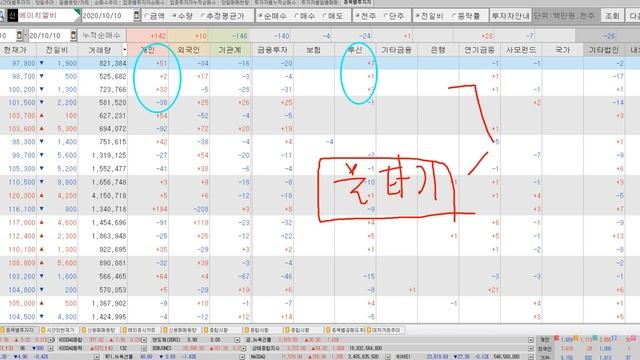Click the 누적순매수 button
This screenshot has width=640, height=360.
[x=102, y=36]
